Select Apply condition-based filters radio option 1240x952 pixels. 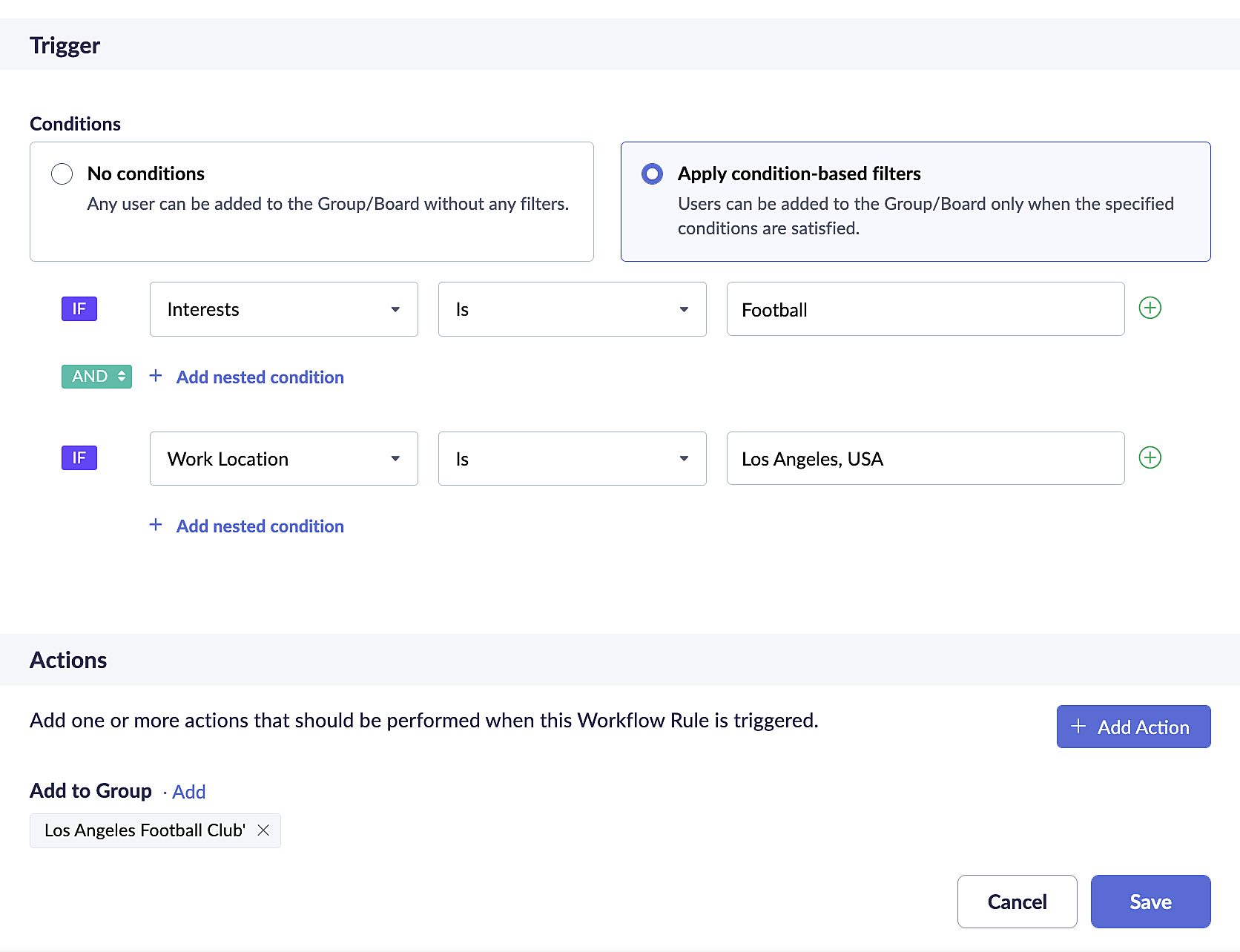(x=652, y=174)
